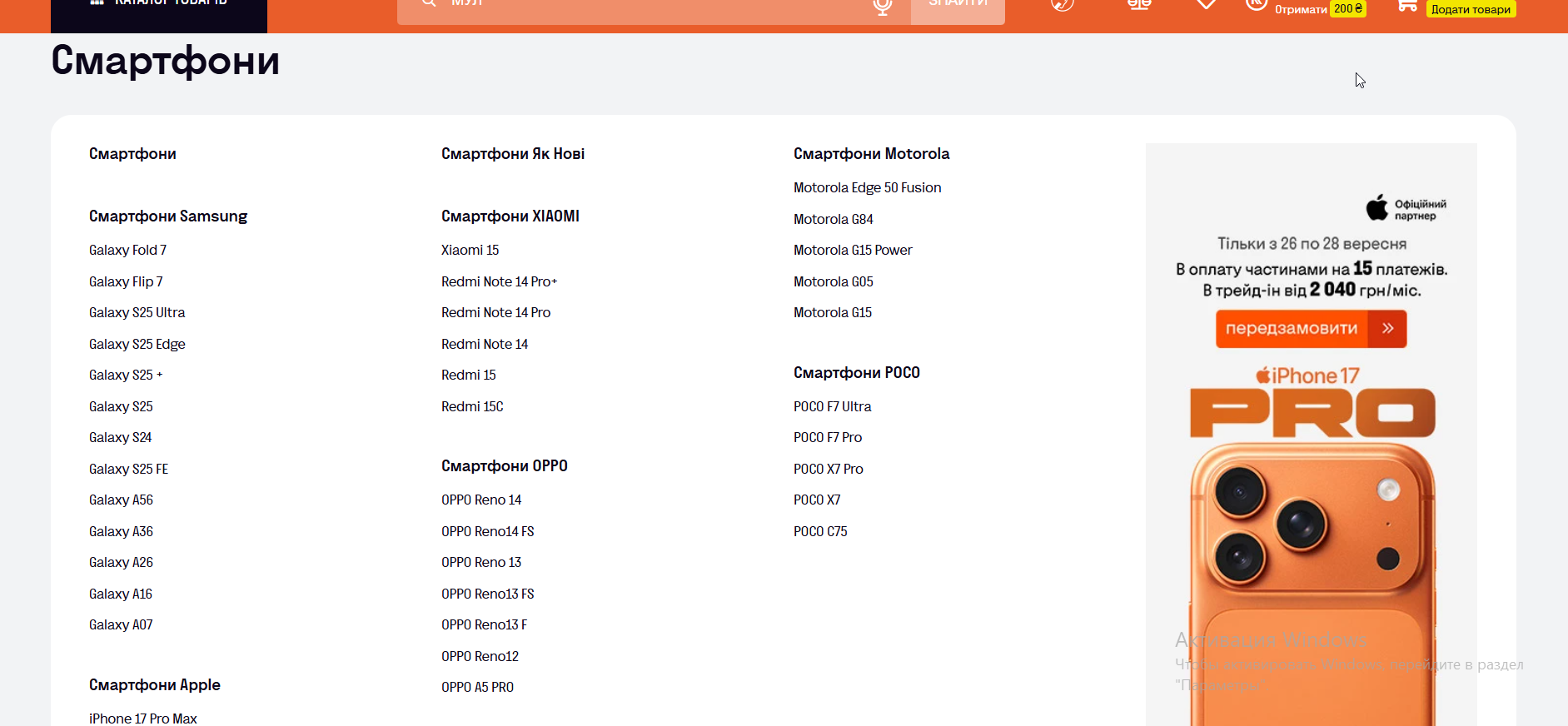
Task: Choose 'Motorola Edge 50 Fusion' link
Action: [868, 188]
